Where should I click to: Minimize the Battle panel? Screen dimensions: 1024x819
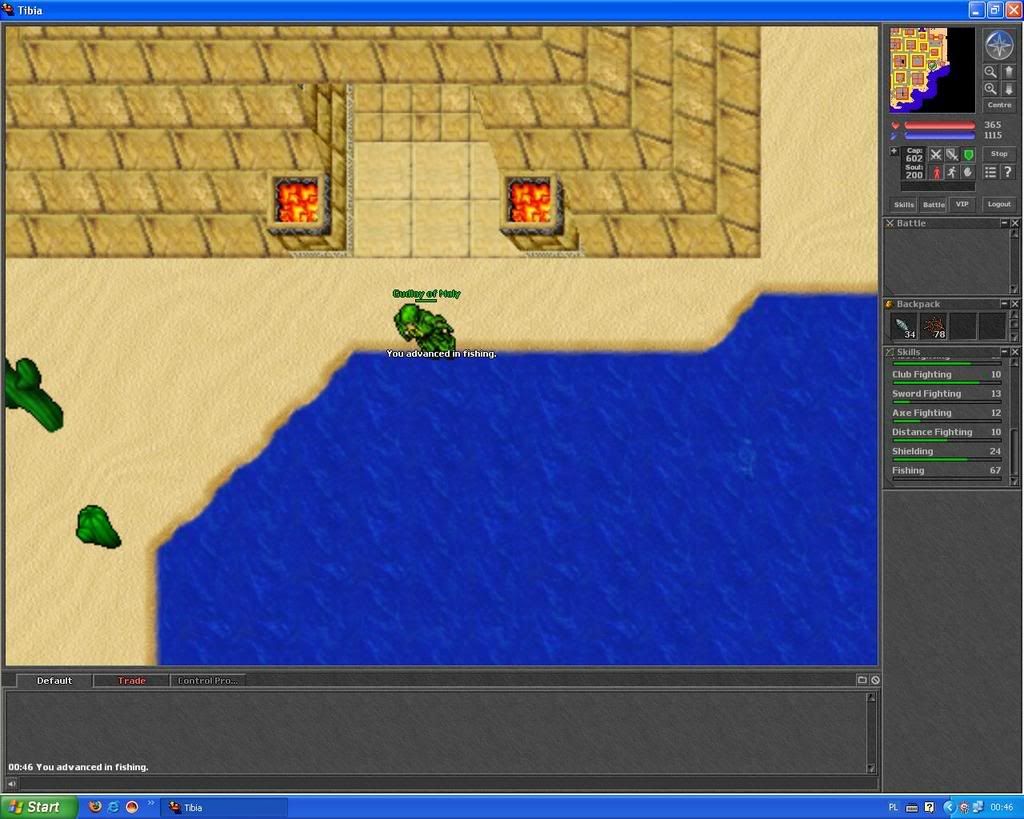(x=1004, y=223)
